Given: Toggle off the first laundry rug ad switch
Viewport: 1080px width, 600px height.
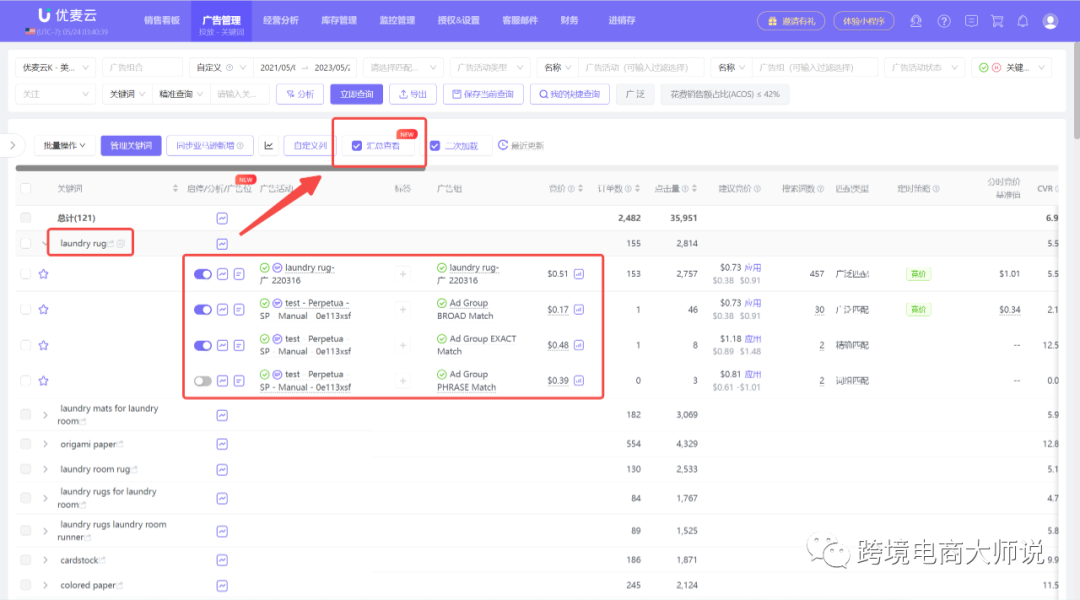Looking at the screenshot, I should 205,273.
